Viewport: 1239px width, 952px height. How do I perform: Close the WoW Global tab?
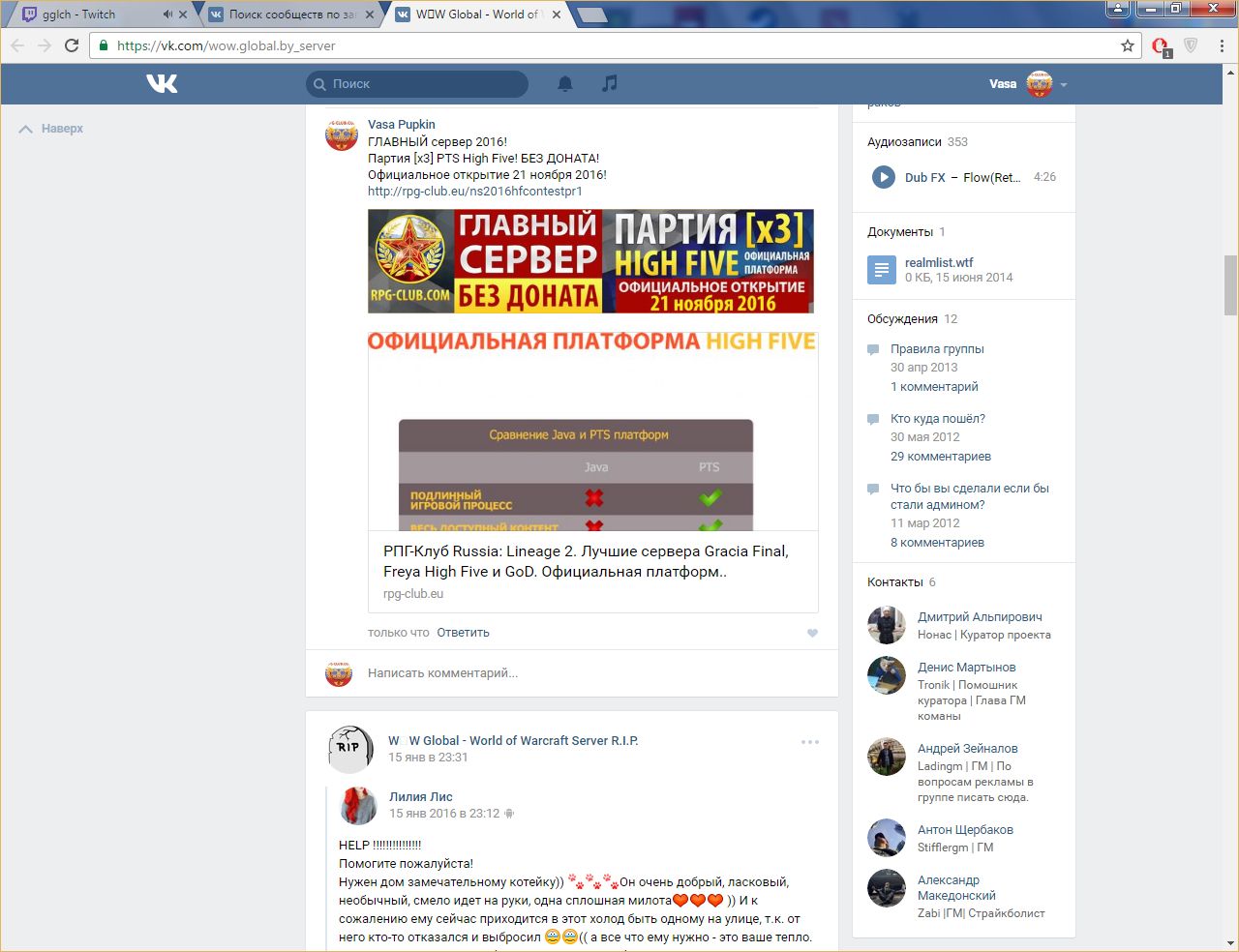(x=557, y=15)
